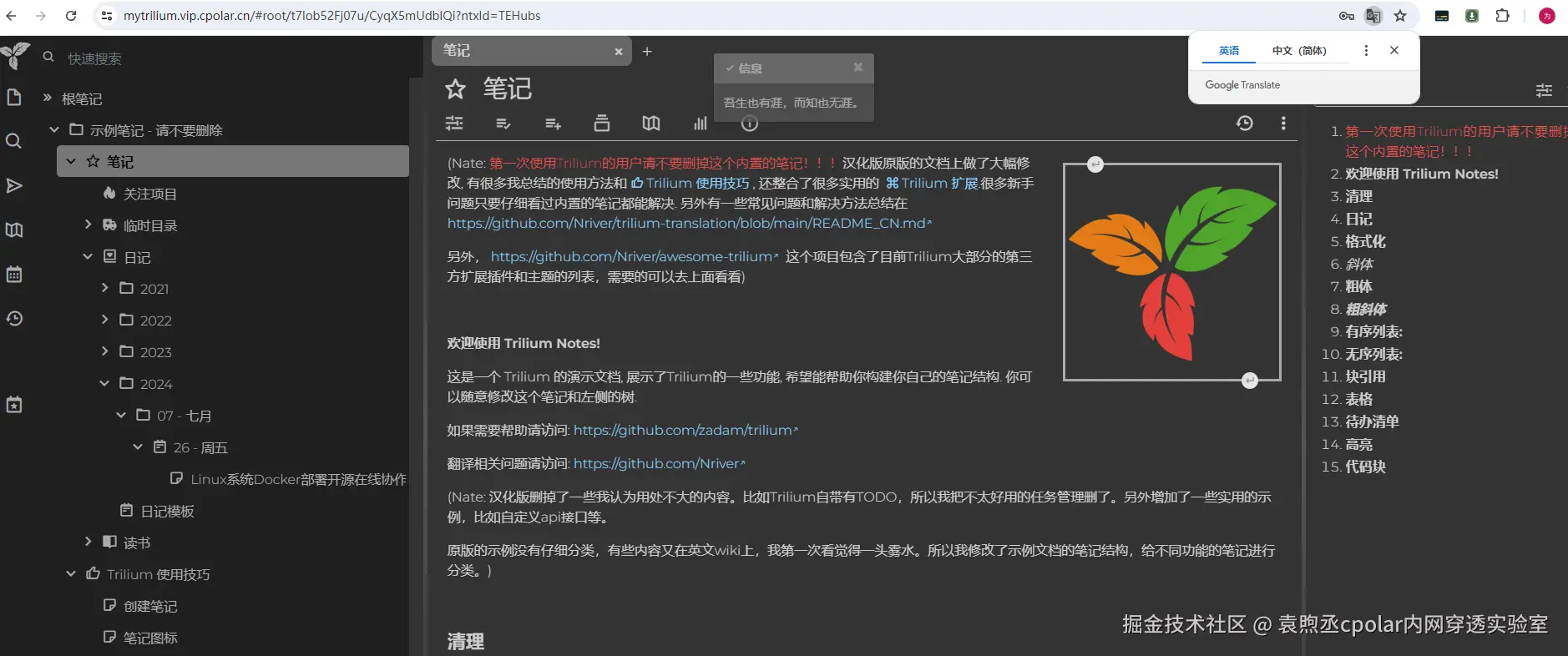Open the note map icon in left launcher bar
Screen dimensions: 1568x656
(14, 230)
